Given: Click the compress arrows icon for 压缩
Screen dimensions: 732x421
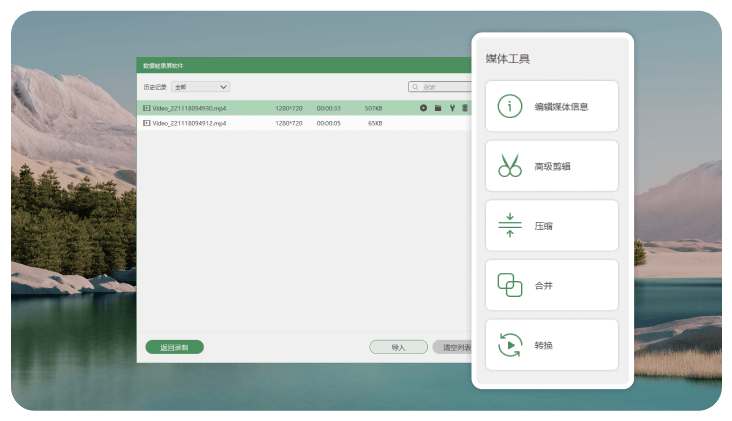Looking at the screenshot, I should click(x=510, y=225).
